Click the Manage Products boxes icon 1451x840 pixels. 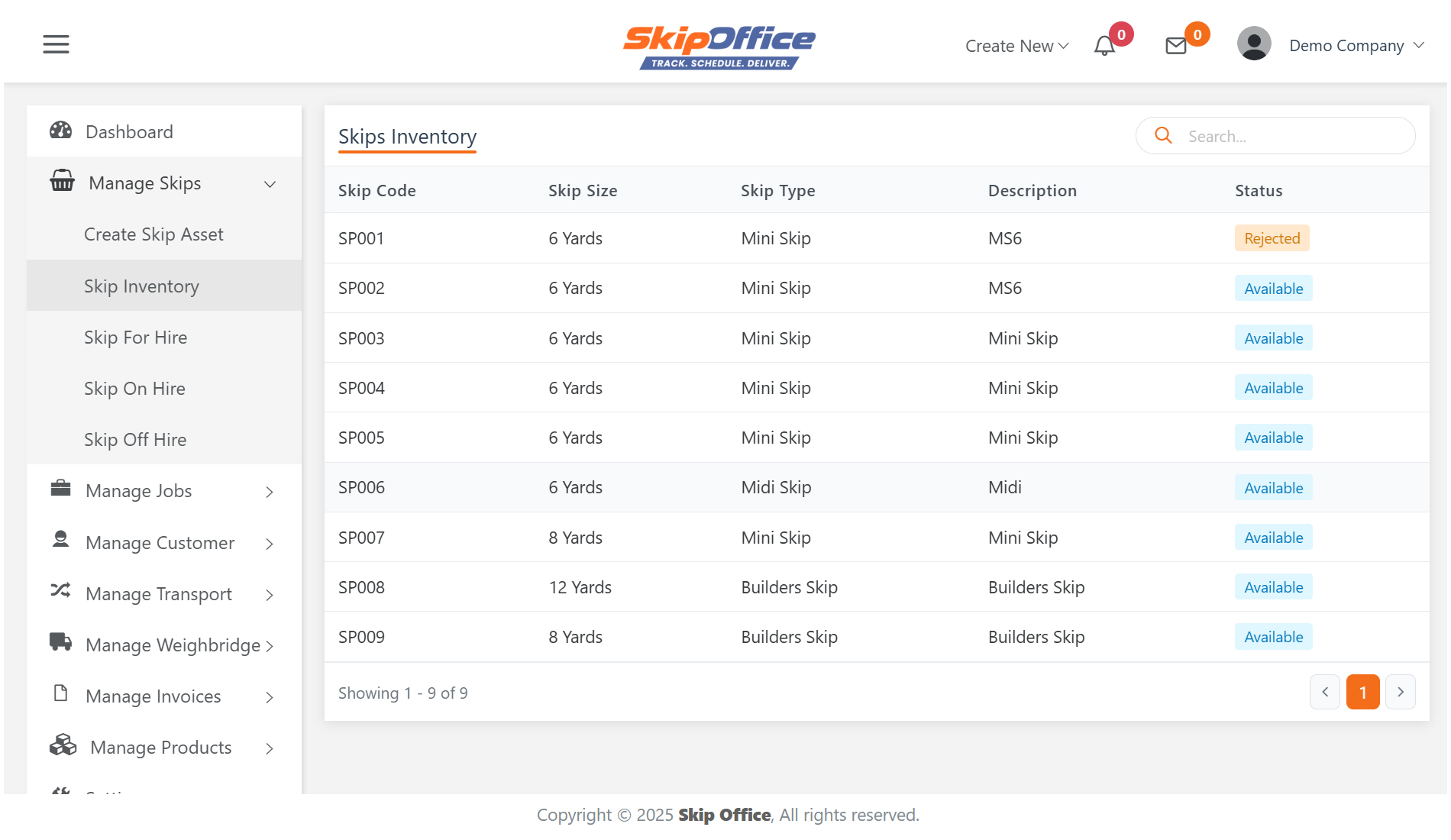click(63, 745)
